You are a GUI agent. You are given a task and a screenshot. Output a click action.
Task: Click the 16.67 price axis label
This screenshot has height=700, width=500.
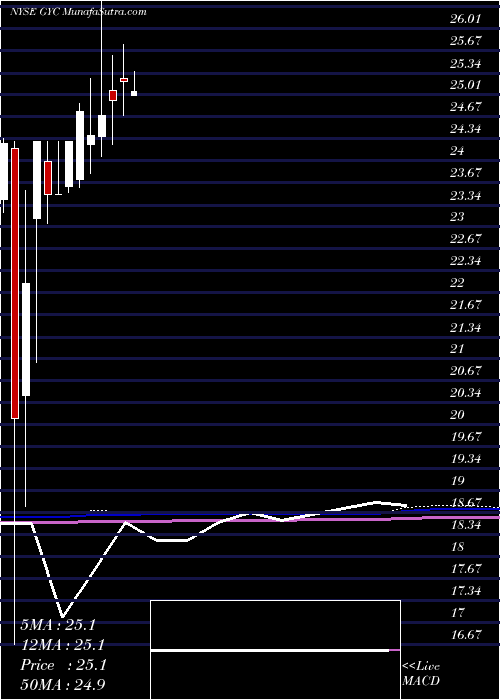click(466, 635)
